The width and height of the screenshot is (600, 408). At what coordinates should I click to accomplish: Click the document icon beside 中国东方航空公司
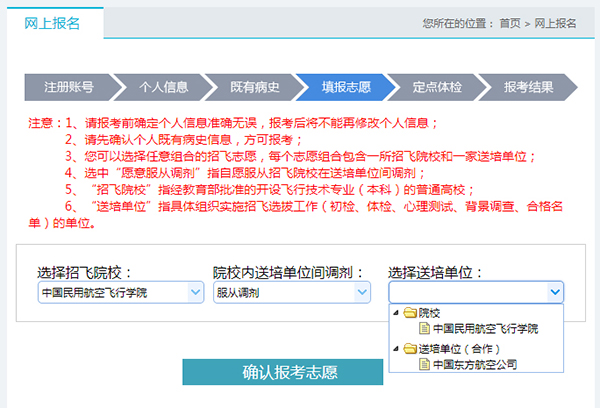[425, 365]
